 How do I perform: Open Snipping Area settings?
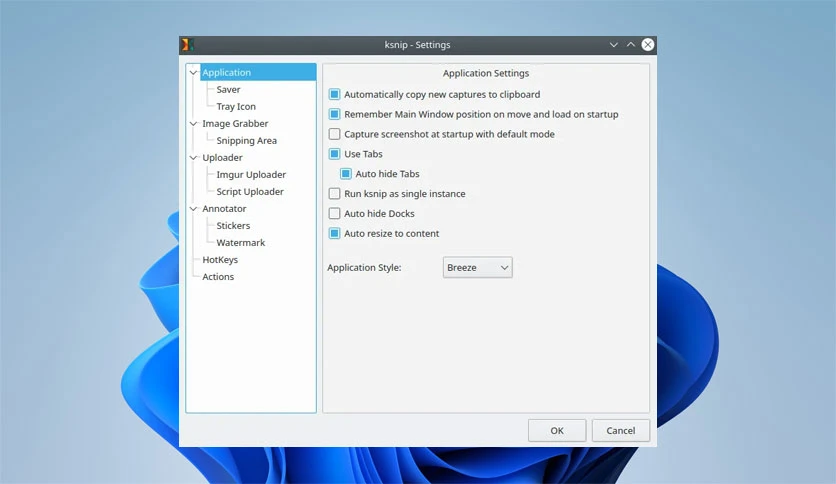pos(246,141)
